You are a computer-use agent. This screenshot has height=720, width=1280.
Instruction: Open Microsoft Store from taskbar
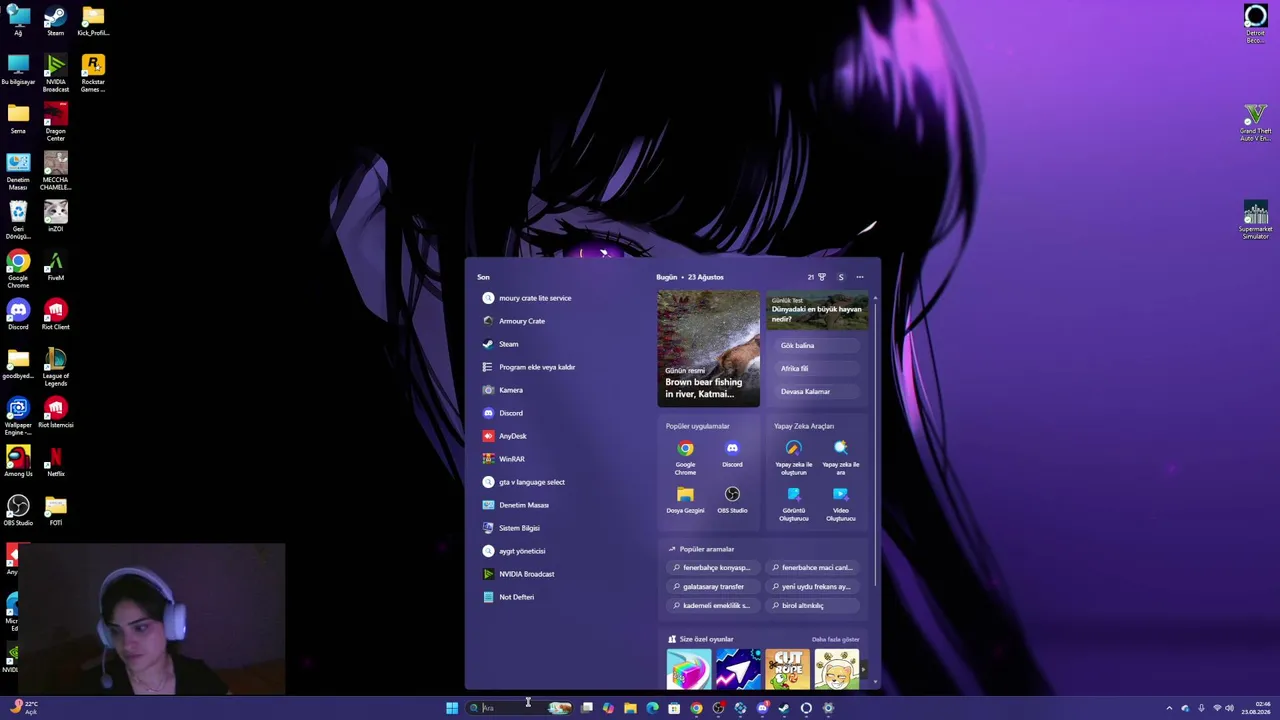click(x=674, y=708)
